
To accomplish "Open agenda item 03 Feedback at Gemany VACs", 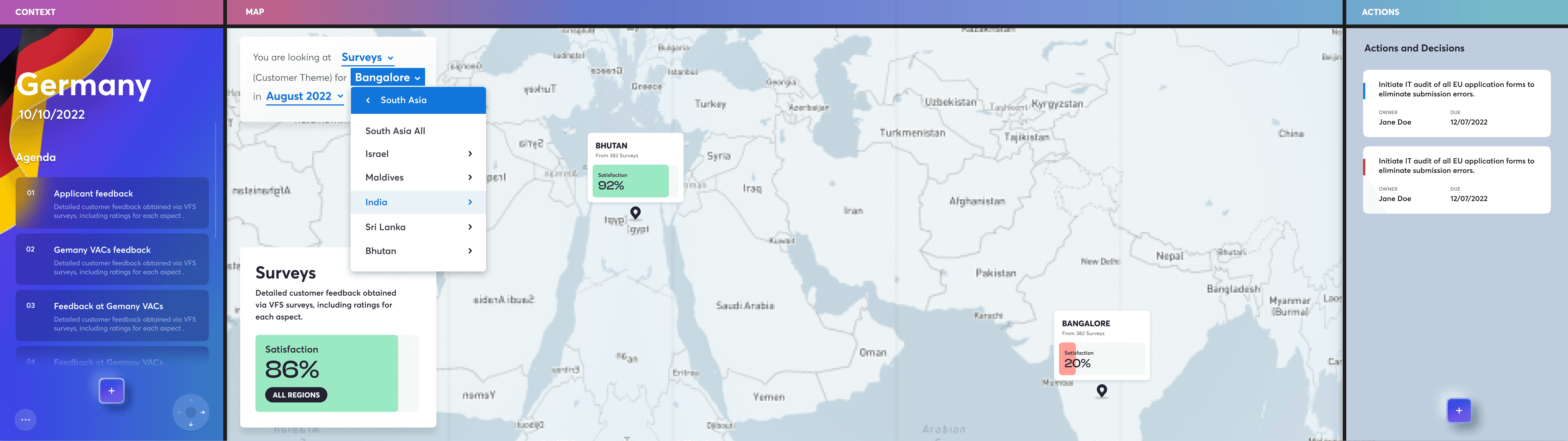I will point(112,316).
